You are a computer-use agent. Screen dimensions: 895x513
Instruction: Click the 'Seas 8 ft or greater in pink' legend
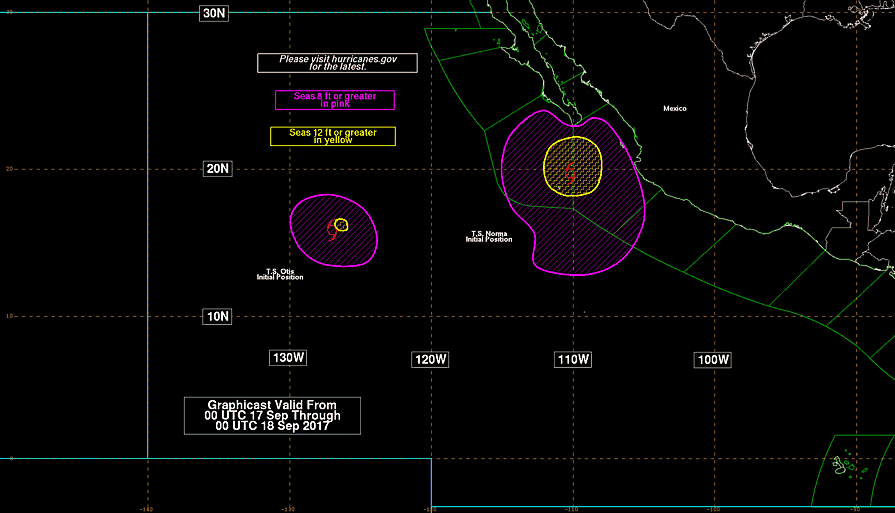[334, 100]
